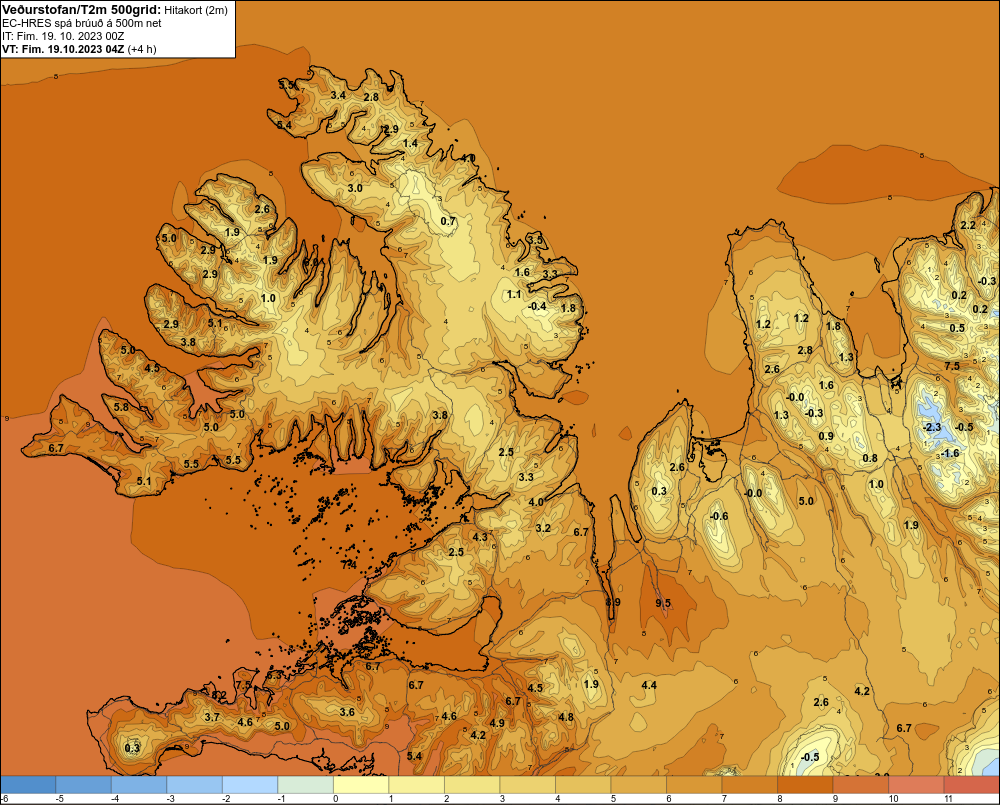Click the 0.7 temperature value
This screenshot has width=1000, height=805.
click(x=448, y=221)
